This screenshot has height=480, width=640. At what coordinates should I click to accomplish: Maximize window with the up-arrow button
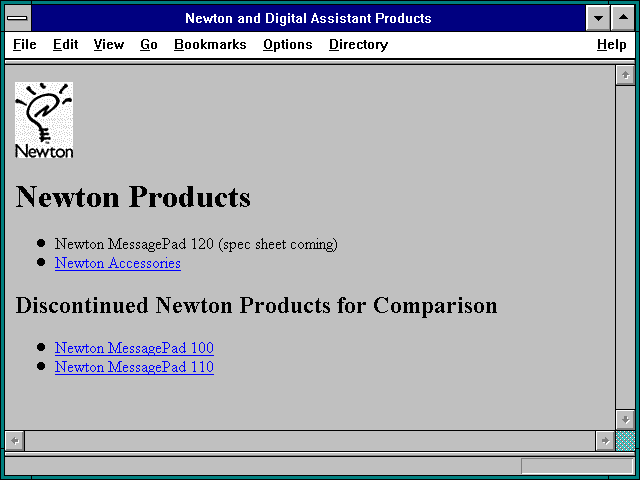(623, 18)
